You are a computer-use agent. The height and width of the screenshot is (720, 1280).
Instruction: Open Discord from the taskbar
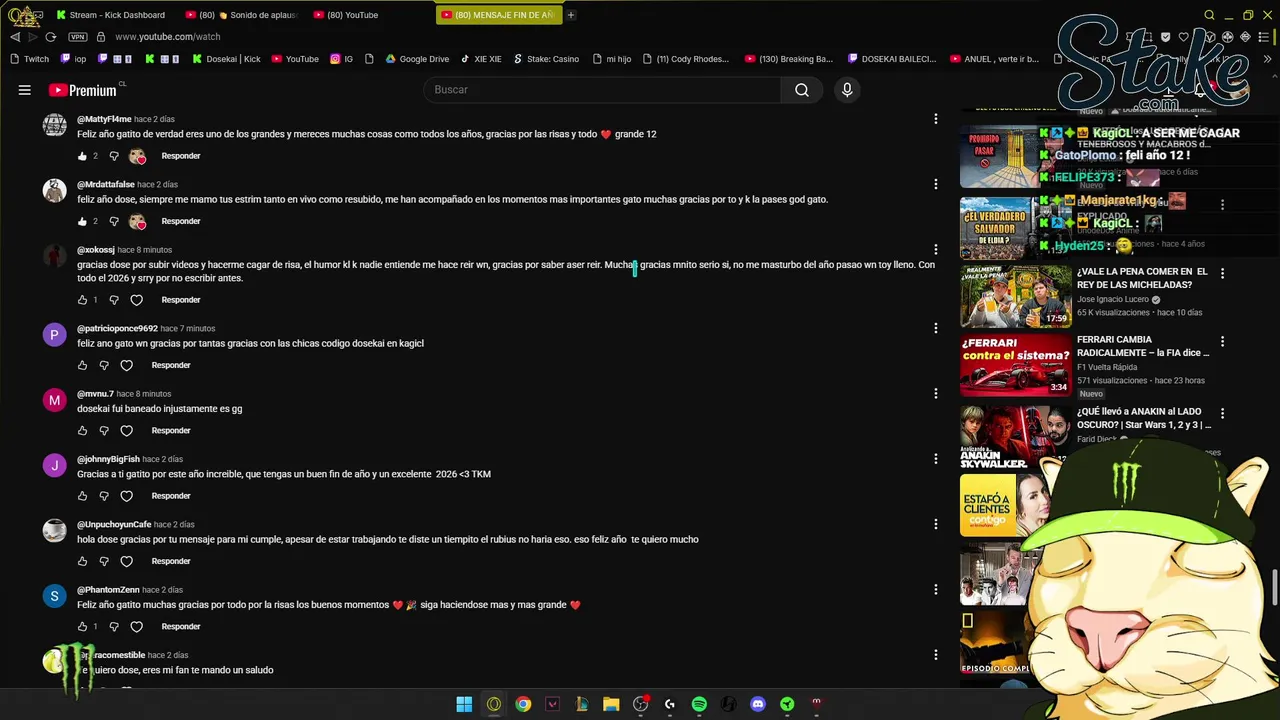pyautogui.click(x=758, y=704)
